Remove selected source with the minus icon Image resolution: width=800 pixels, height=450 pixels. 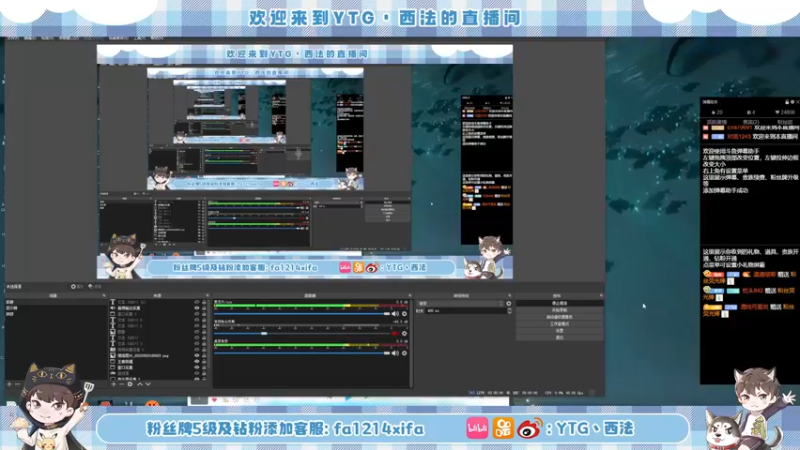coord(121,384)
